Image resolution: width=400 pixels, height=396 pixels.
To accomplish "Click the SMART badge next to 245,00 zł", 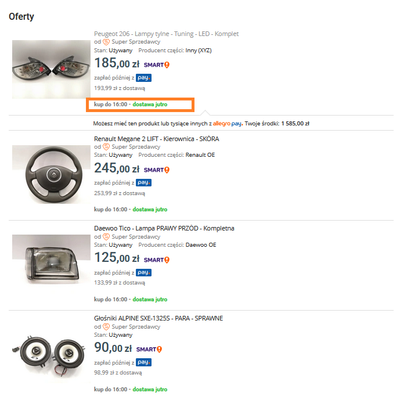I will 156,170.
